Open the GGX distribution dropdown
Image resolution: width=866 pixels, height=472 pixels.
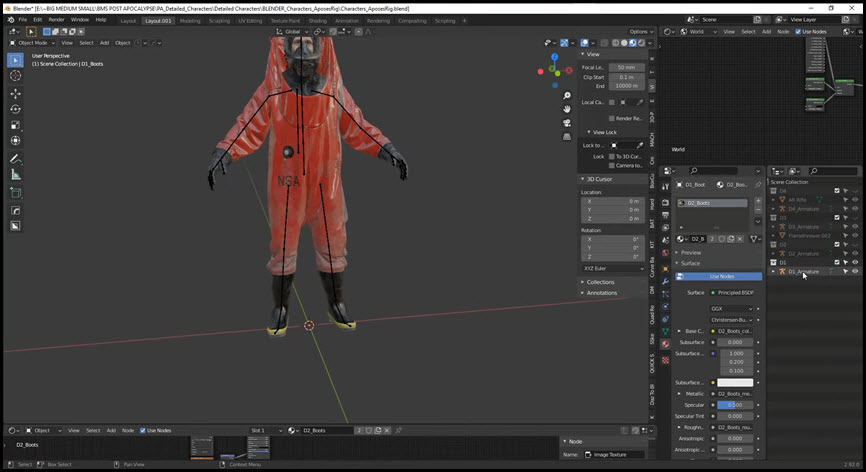pos(731,309)
